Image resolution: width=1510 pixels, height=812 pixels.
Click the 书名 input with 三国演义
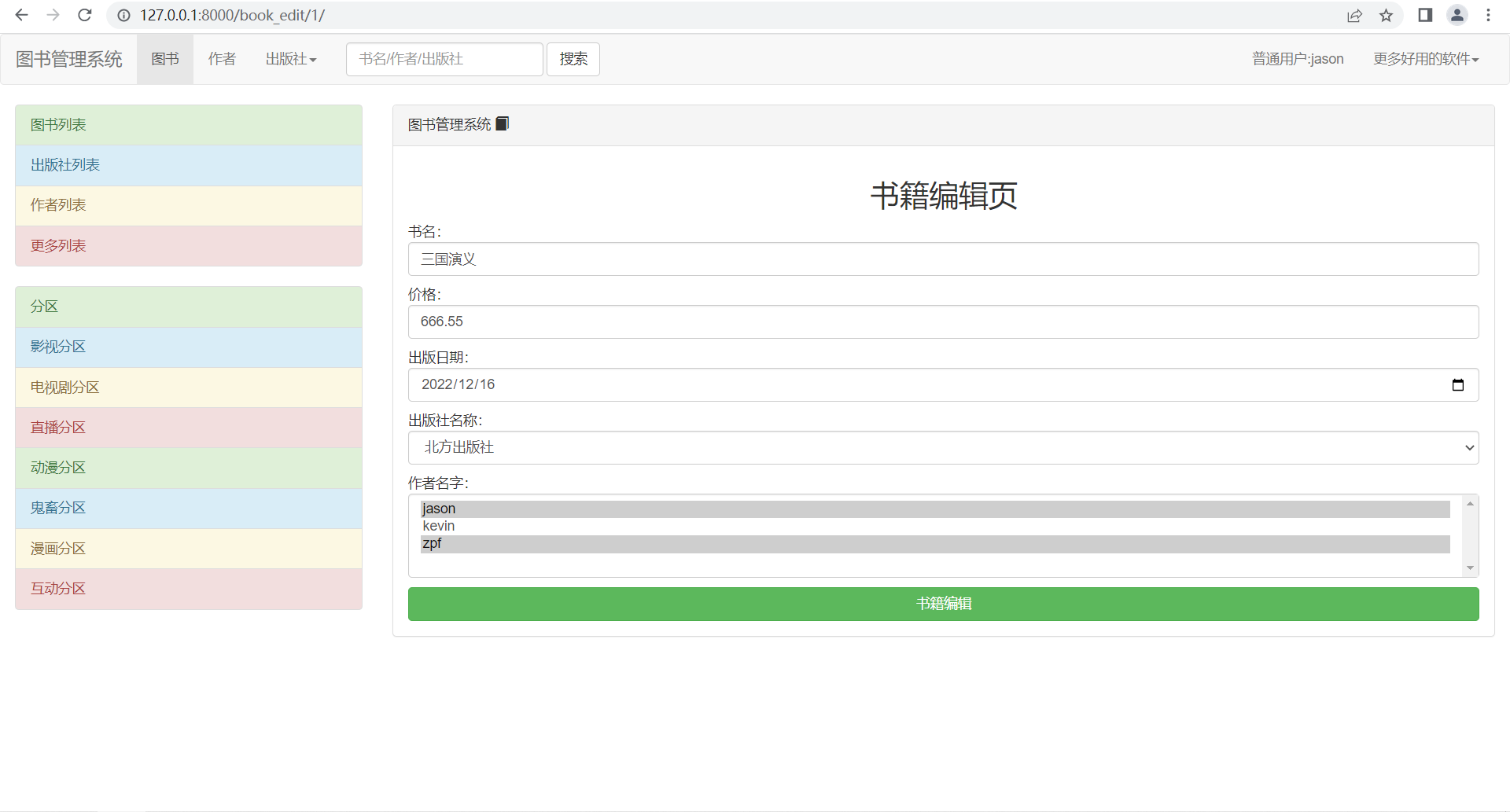pyautogui.click(x=943, y=259)
